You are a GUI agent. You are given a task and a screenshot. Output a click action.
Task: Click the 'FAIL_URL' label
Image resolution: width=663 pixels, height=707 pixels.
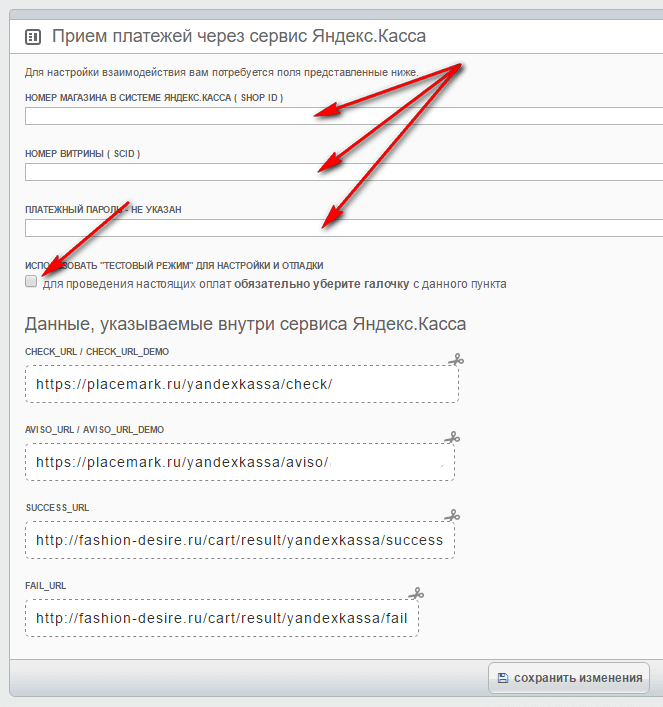pyautogui.click(x=46, y=586)
